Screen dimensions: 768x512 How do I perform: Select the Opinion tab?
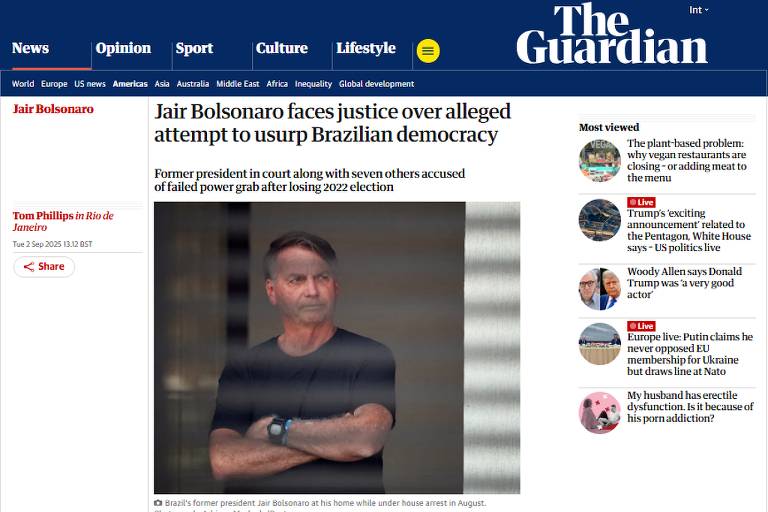[123, 48]
